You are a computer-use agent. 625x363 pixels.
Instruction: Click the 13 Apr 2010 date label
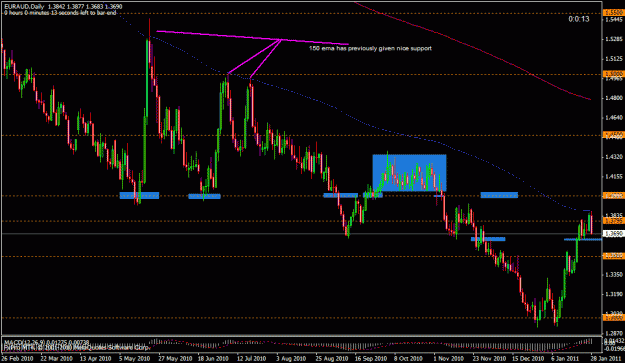click(95, 358)
